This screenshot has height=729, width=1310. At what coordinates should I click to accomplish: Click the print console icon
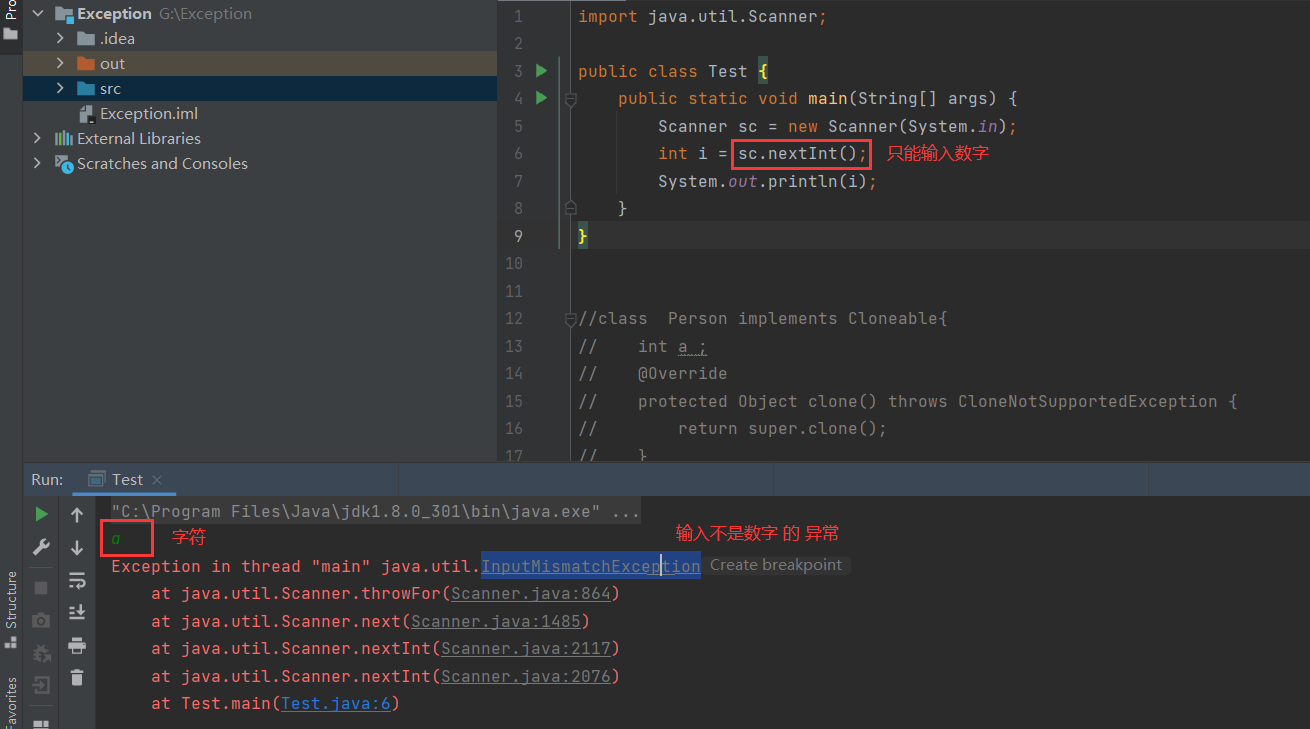pyautogui.click(x=77, y=645)
